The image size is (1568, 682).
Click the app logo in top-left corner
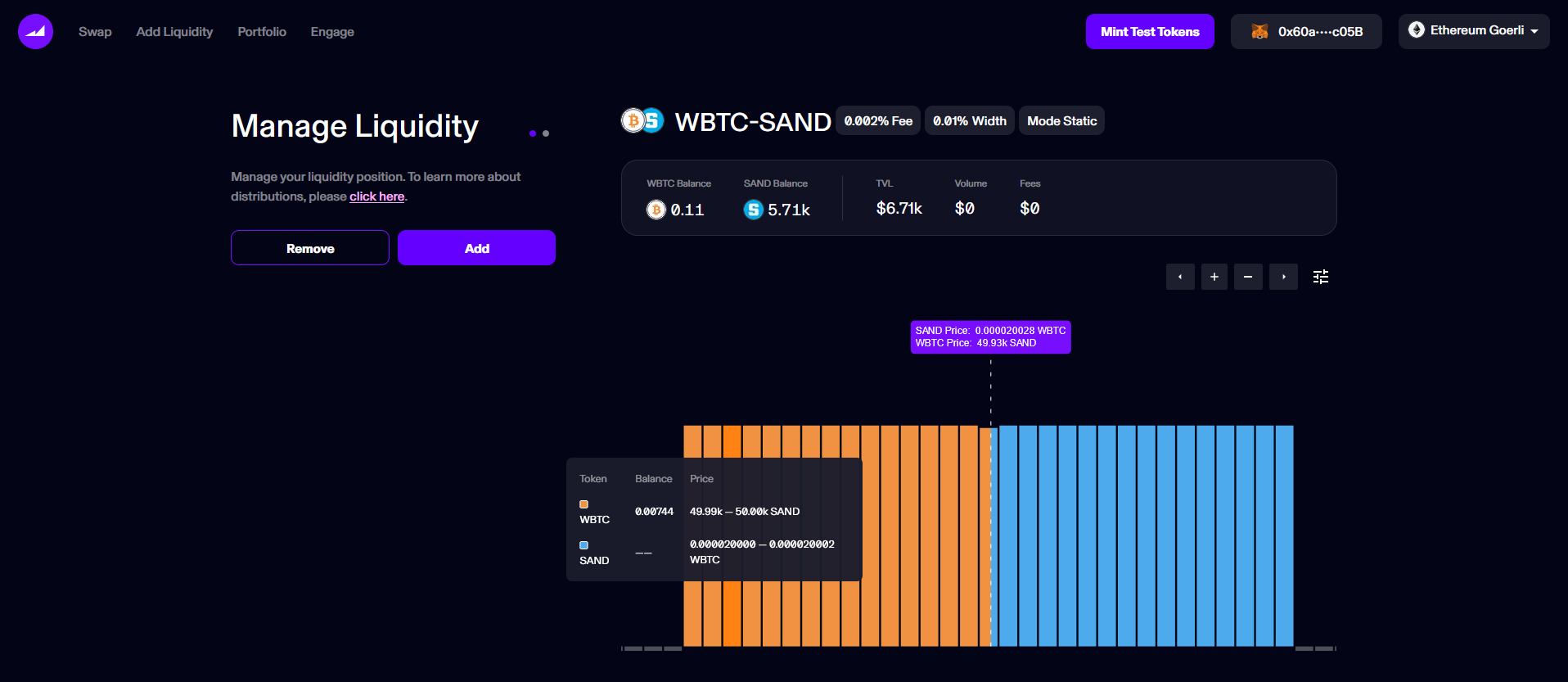(x=35, y=32)
